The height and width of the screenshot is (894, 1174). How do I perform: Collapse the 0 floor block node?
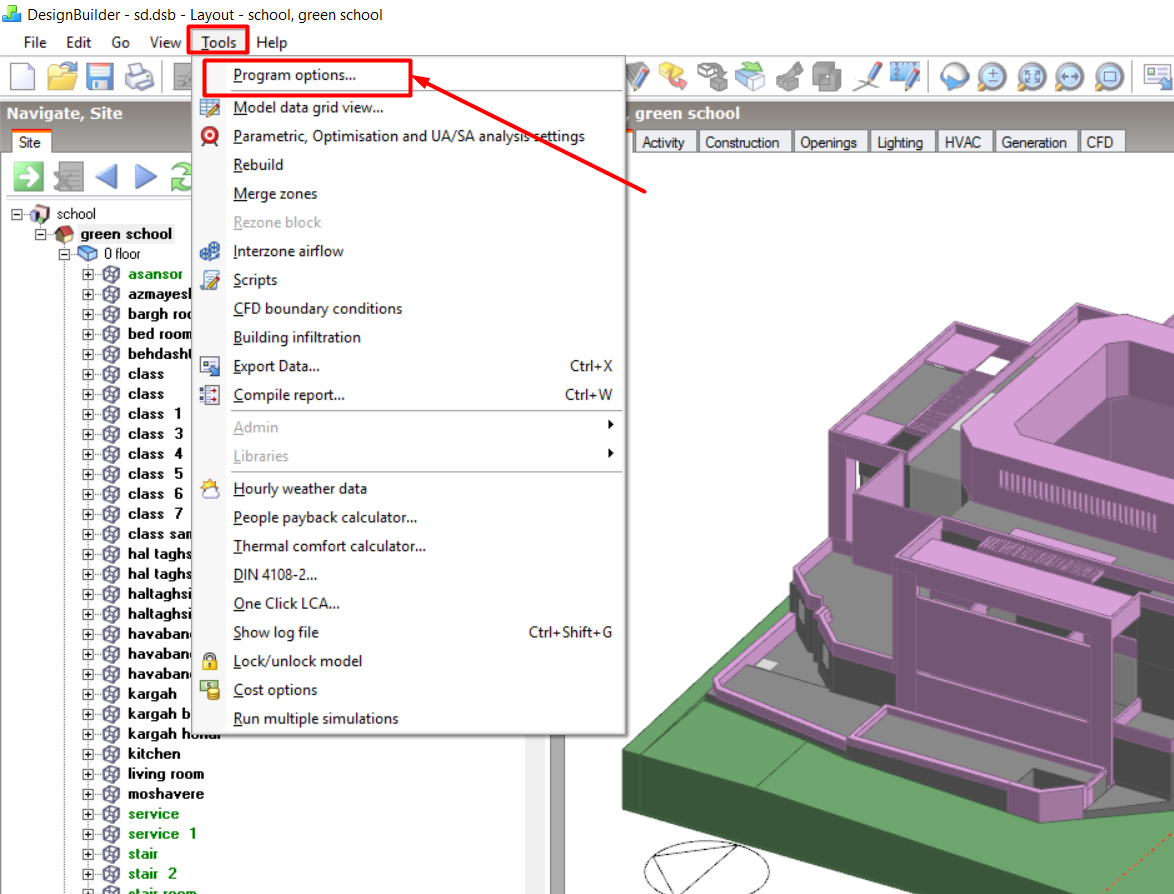pos(64,255)
